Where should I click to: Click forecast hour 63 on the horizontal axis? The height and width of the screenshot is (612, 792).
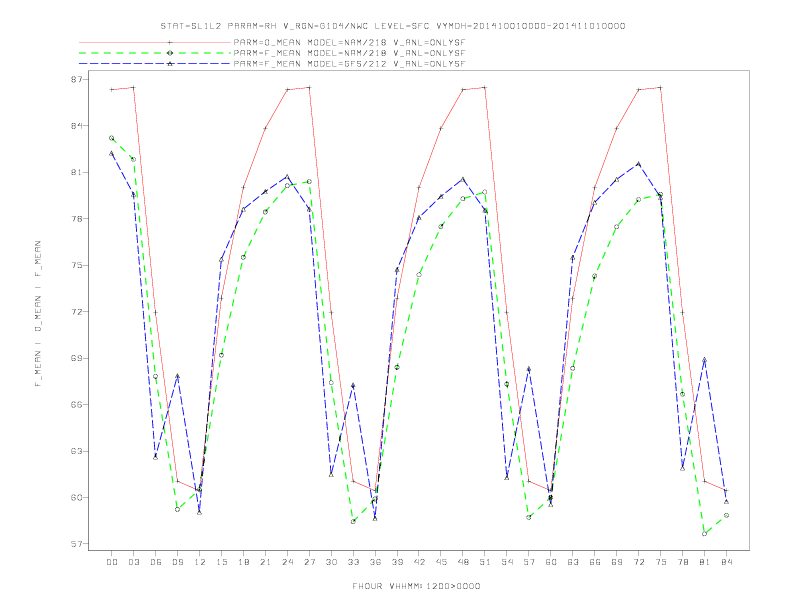pos(573,562)
